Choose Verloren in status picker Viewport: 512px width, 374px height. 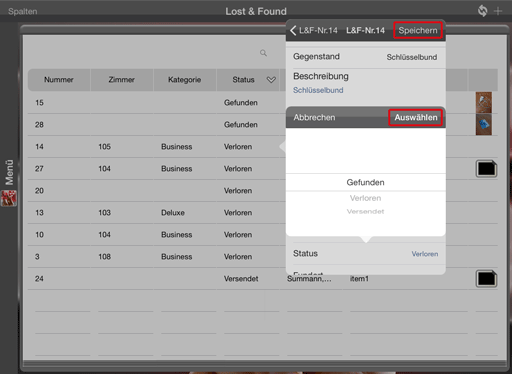pos(365,198)
